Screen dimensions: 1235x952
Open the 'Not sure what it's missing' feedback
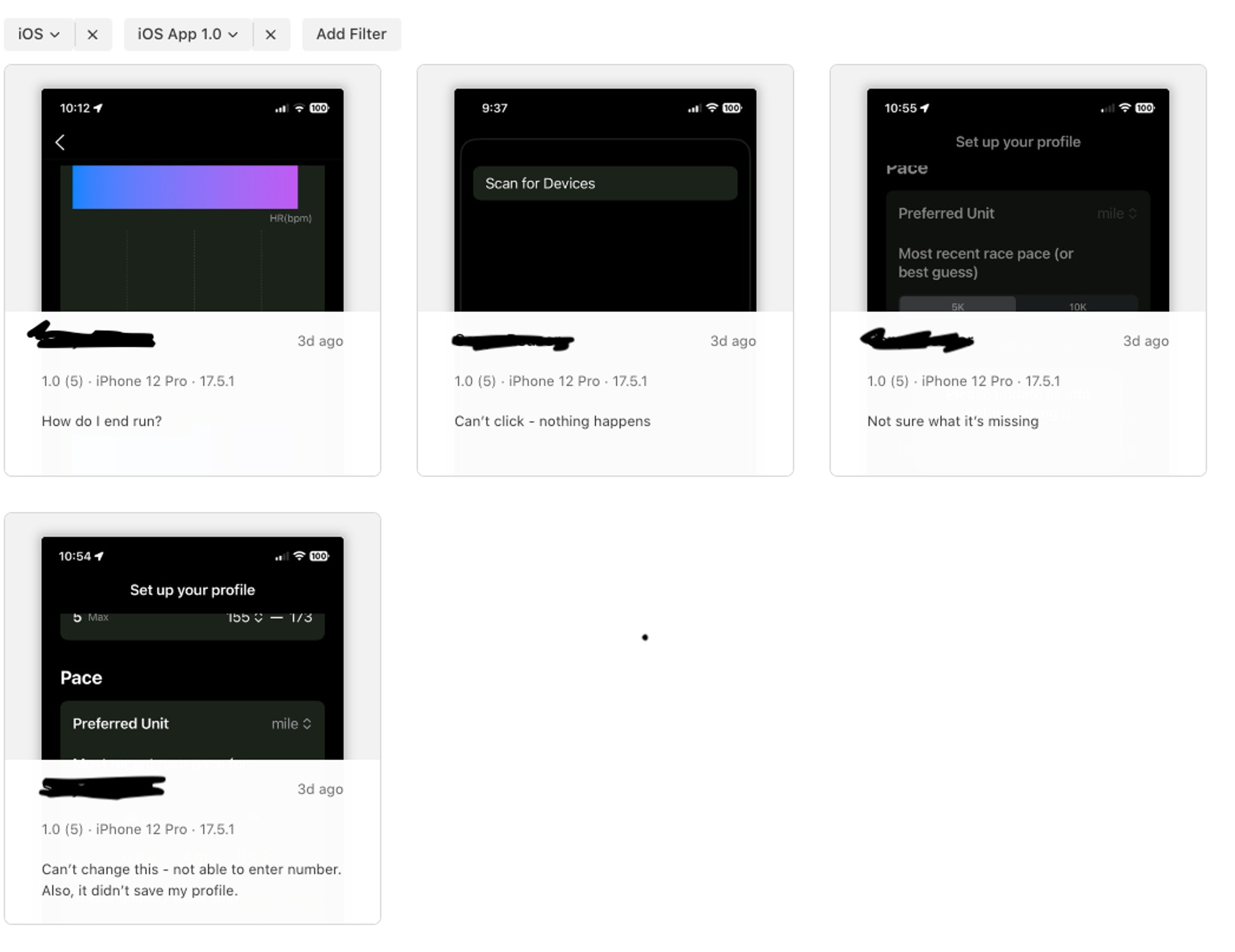952,421
